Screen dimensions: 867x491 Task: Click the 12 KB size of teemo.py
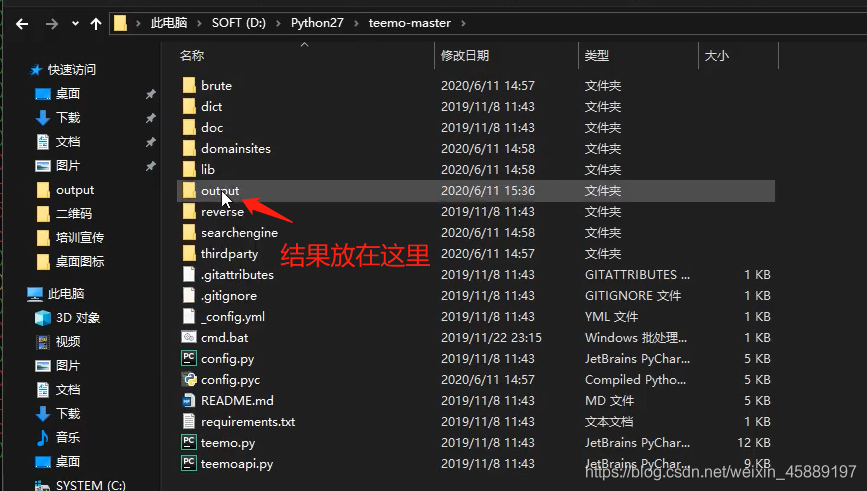754,443
